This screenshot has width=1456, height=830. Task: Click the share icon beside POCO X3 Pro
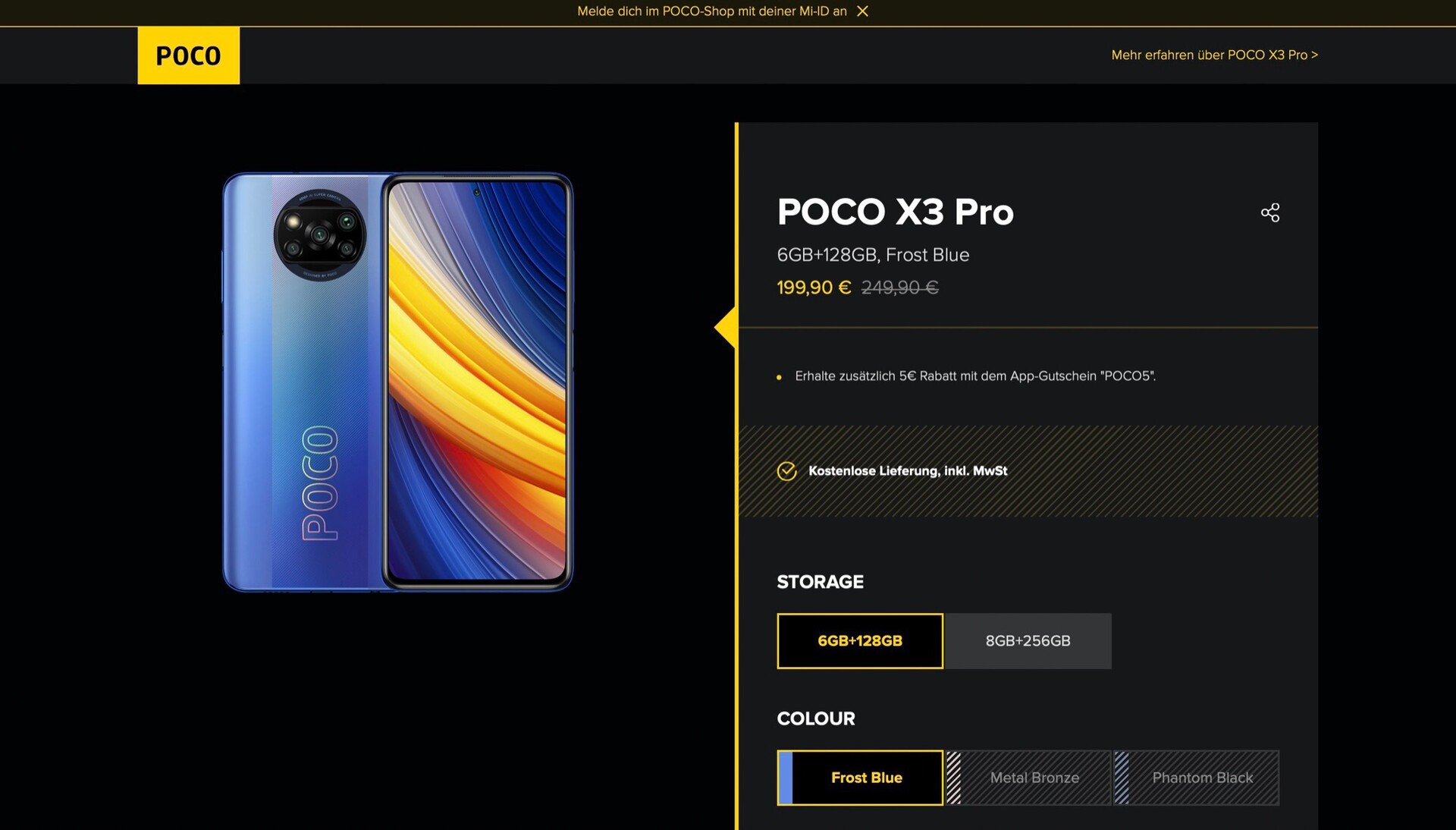pos(1270,212)
